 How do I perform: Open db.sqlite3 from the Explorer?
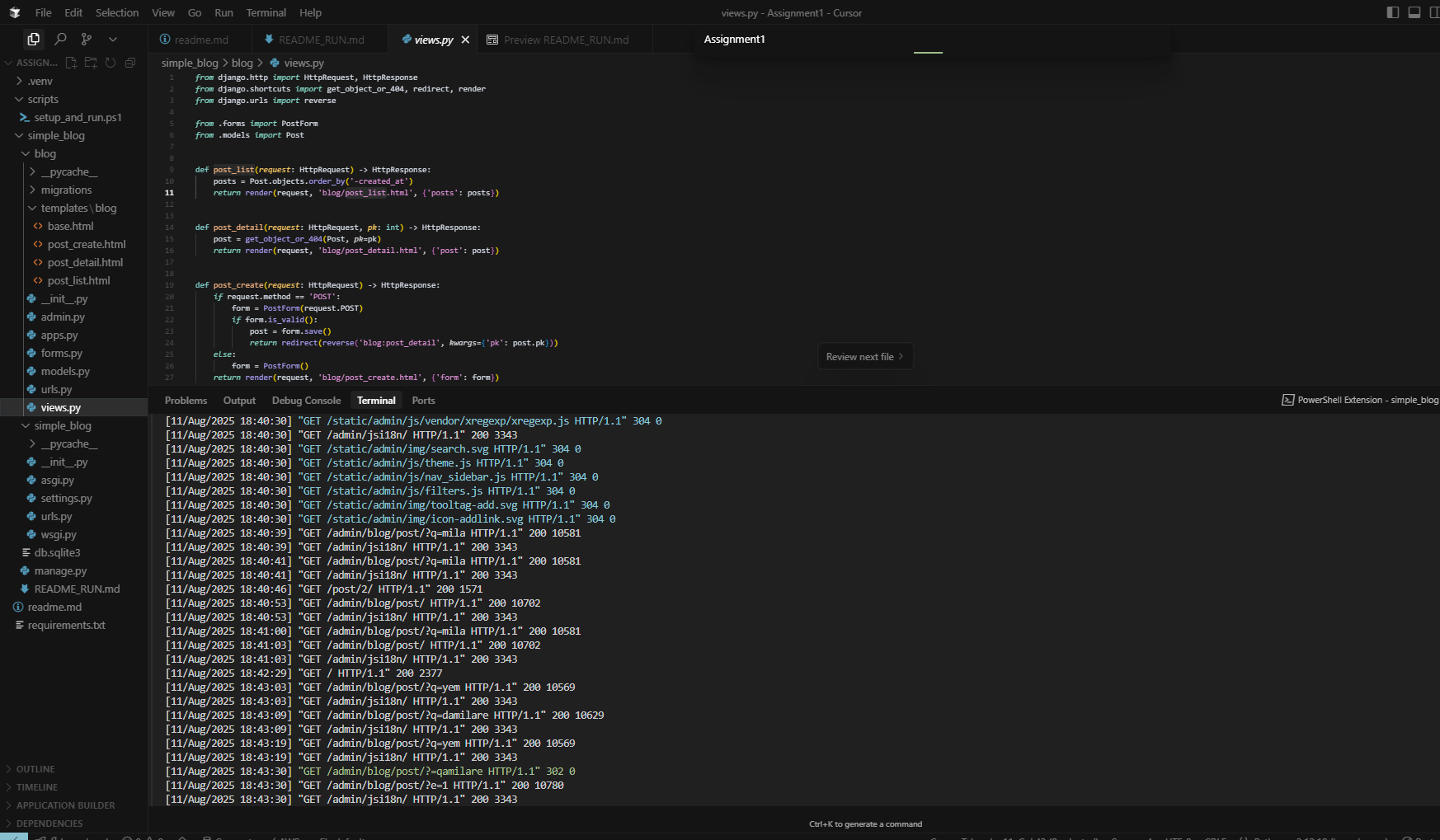[58, 552]
